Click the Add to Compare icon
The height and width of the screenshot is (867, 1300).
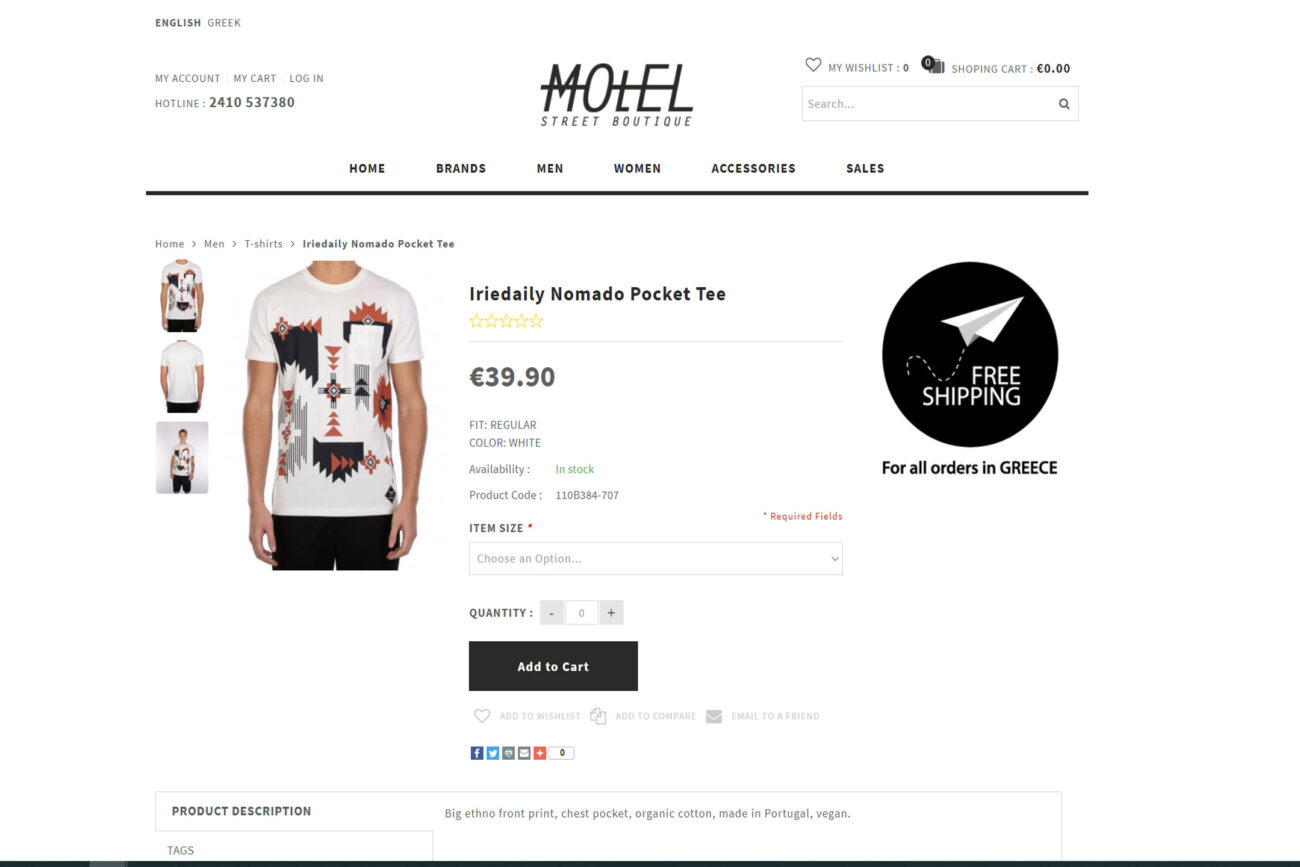598,716
